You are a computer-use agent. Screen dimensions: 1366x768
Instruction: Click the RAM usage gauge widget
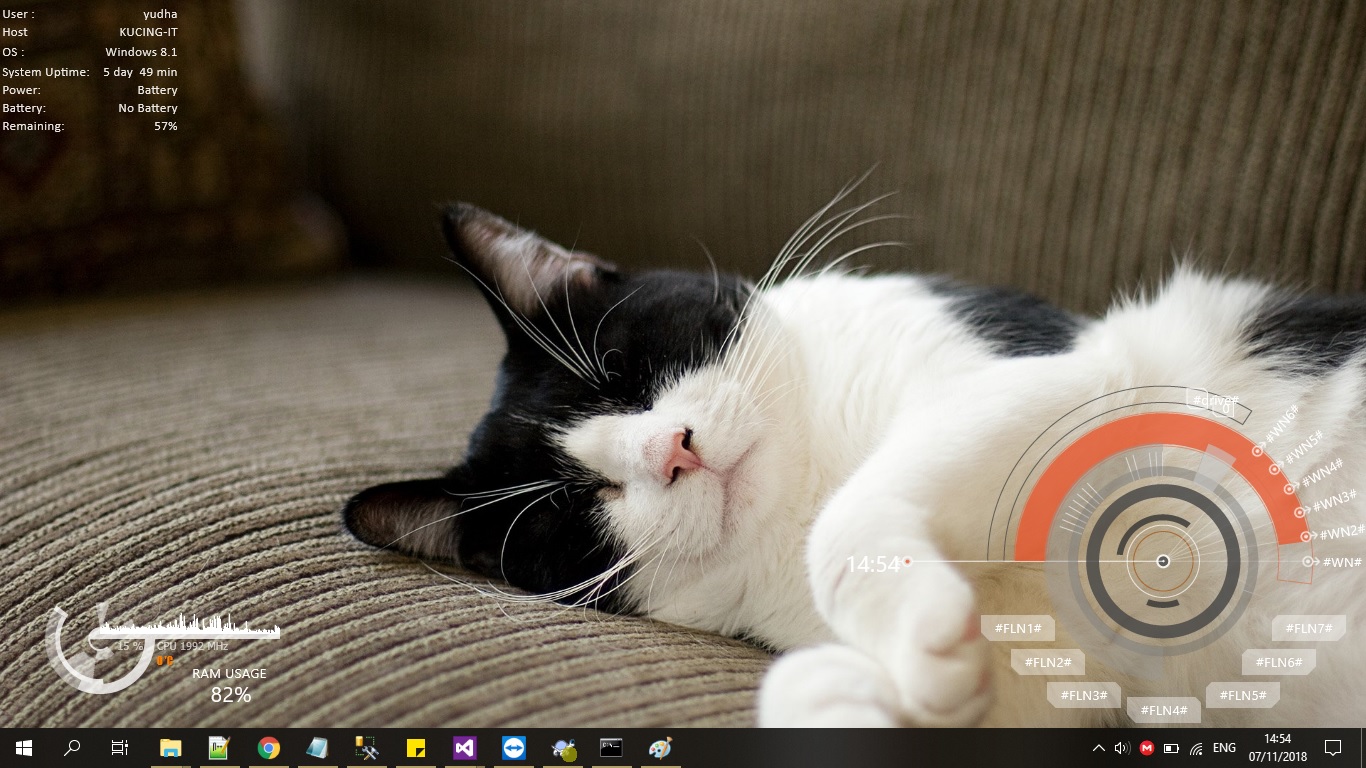click(x=230, y=685)
